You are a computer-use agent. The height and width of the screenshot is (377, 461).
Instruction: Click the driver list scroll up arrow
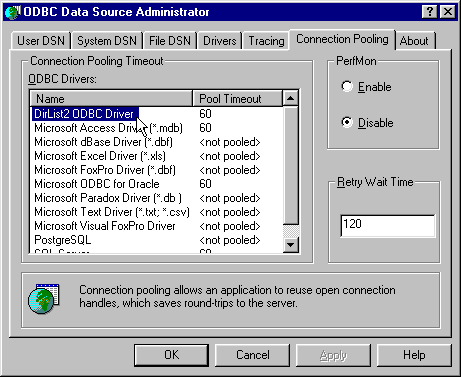click(290, 98)
